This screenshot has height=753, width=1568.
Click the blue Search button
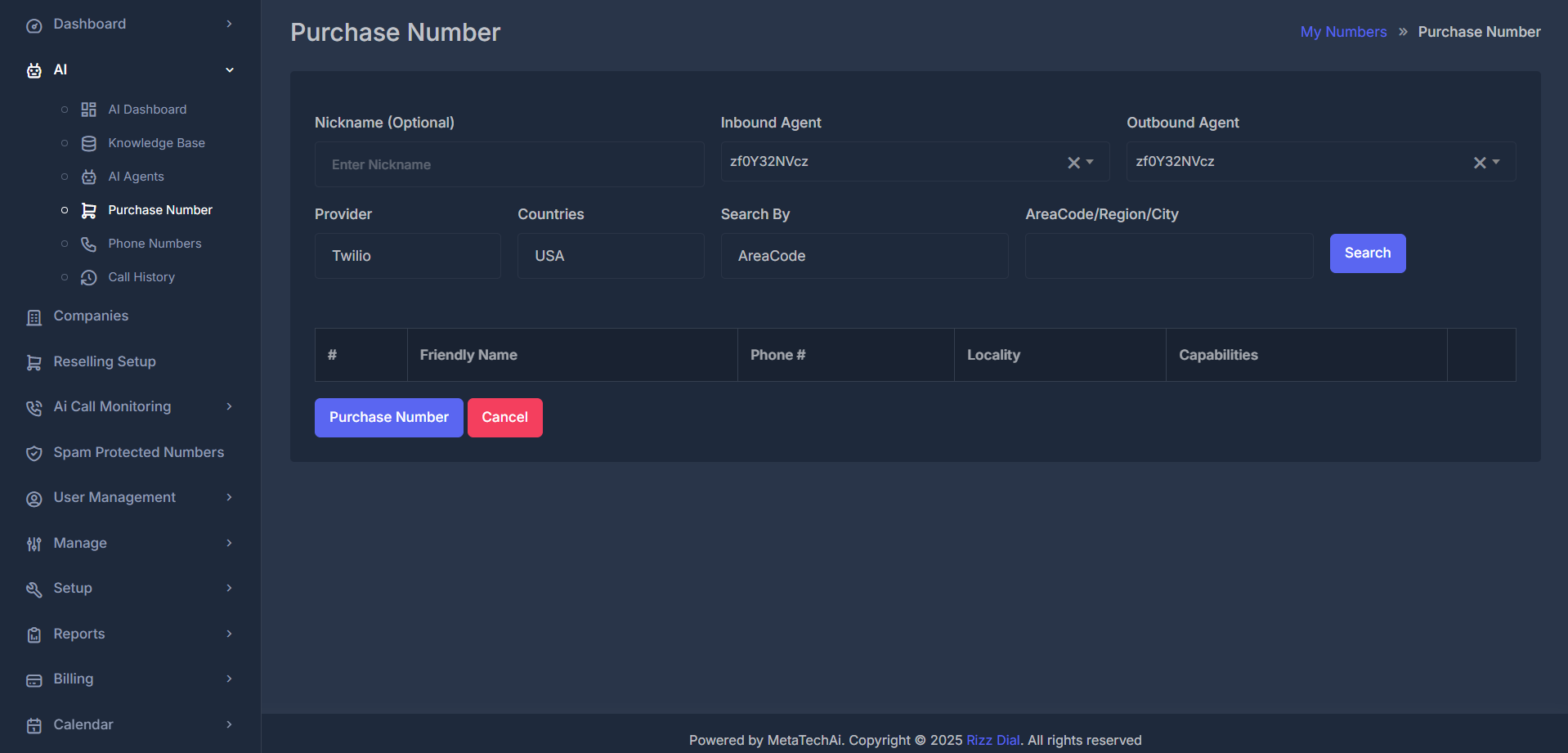(x=1367, y=253)
